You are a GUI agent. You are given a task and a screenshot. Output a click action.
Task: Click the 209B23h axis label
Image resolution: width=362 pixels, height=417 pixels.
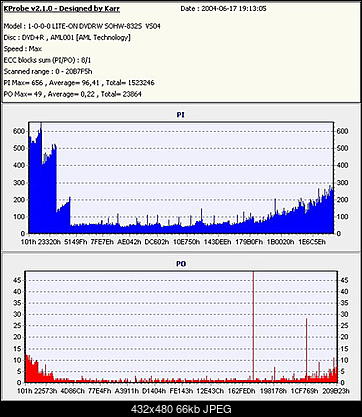click(335, 391)
